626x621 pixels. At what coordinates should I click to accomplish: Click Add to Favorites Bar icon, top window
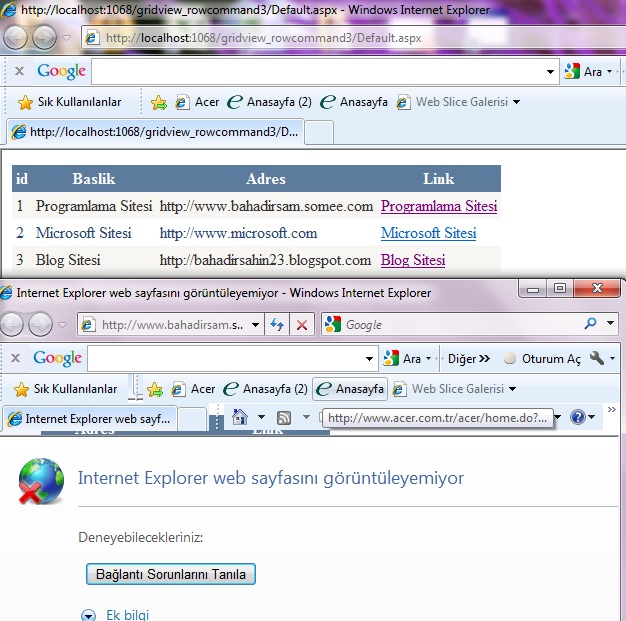[x=159, y=103]
